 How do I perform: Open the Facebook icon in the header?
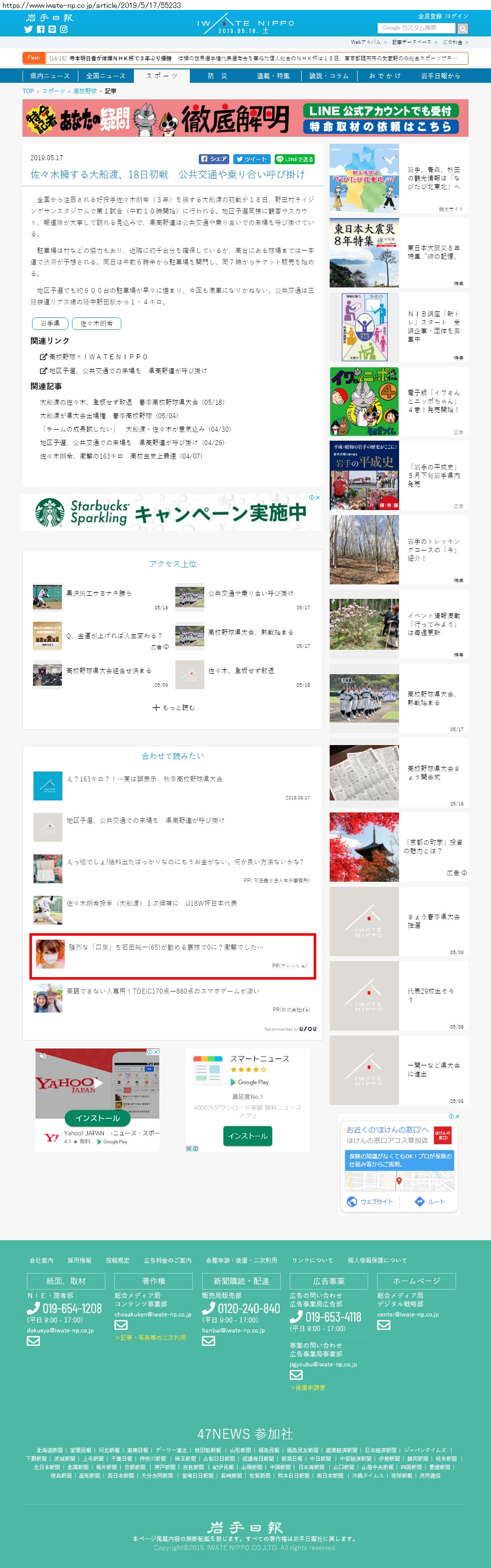tap(41, 29)
